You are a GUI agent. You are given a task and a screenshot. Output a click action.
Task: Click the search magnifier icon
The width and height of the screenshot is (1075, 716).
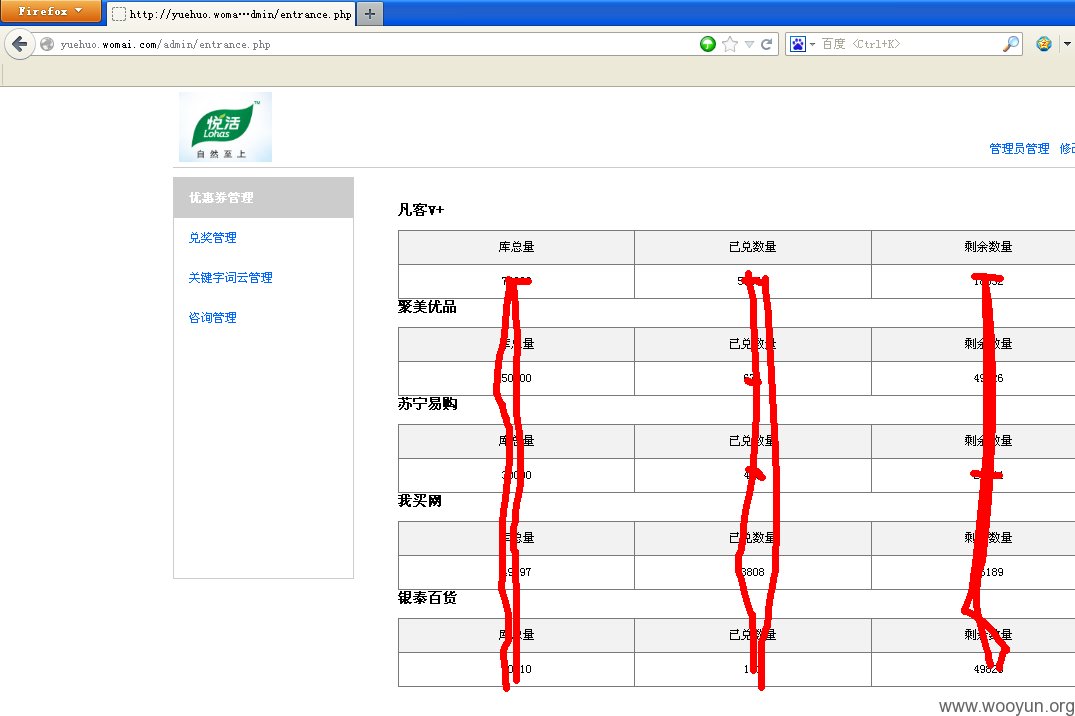coord(1011,44)
